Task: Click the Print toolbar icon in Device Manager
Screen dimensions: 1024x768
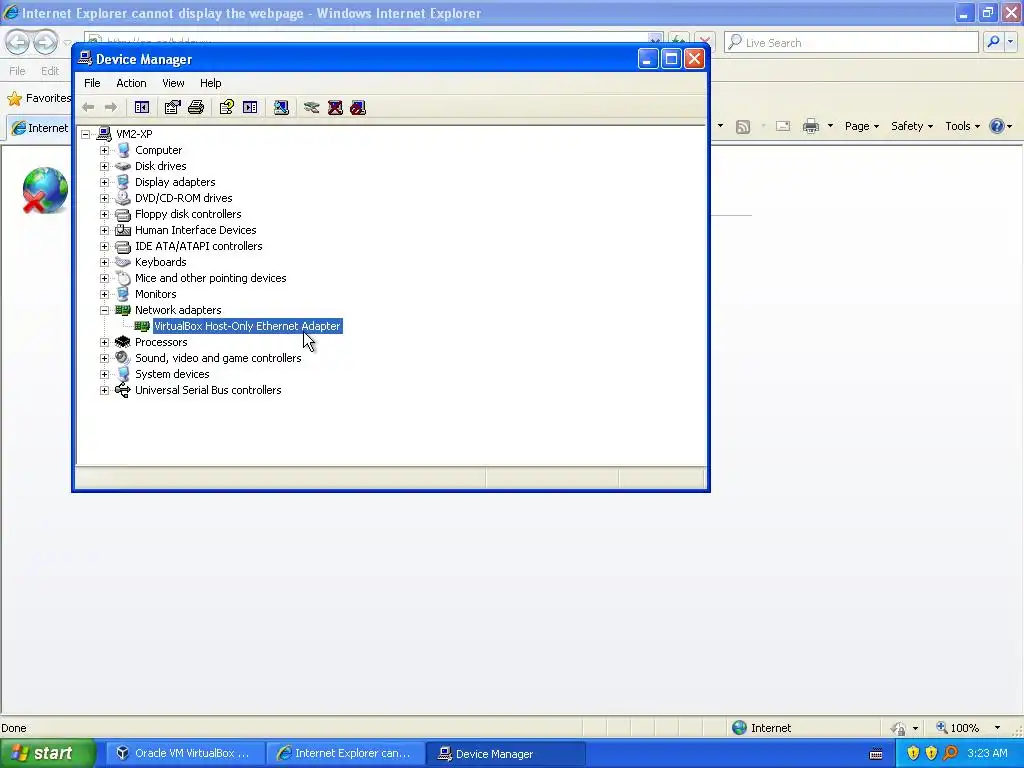Action: pyautogui.click(x=196, y=107)
